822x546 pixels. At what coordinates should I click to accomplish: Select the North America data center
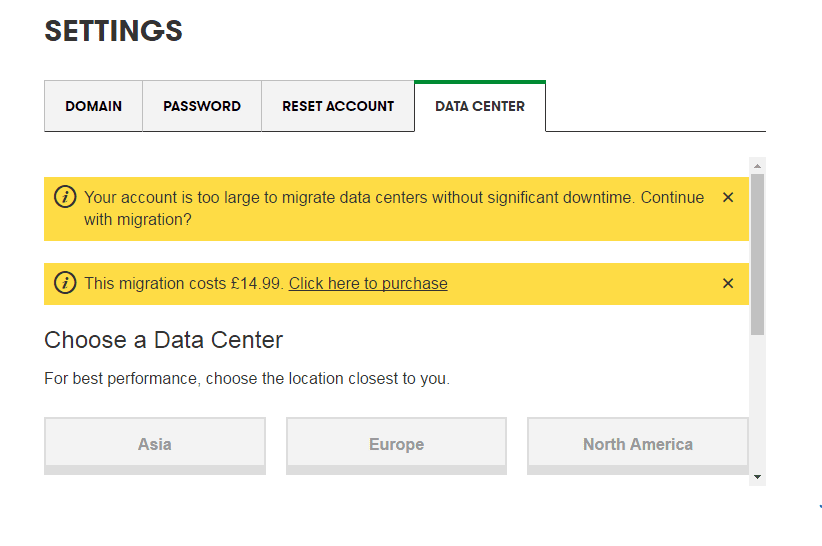[x=638, y=444]
